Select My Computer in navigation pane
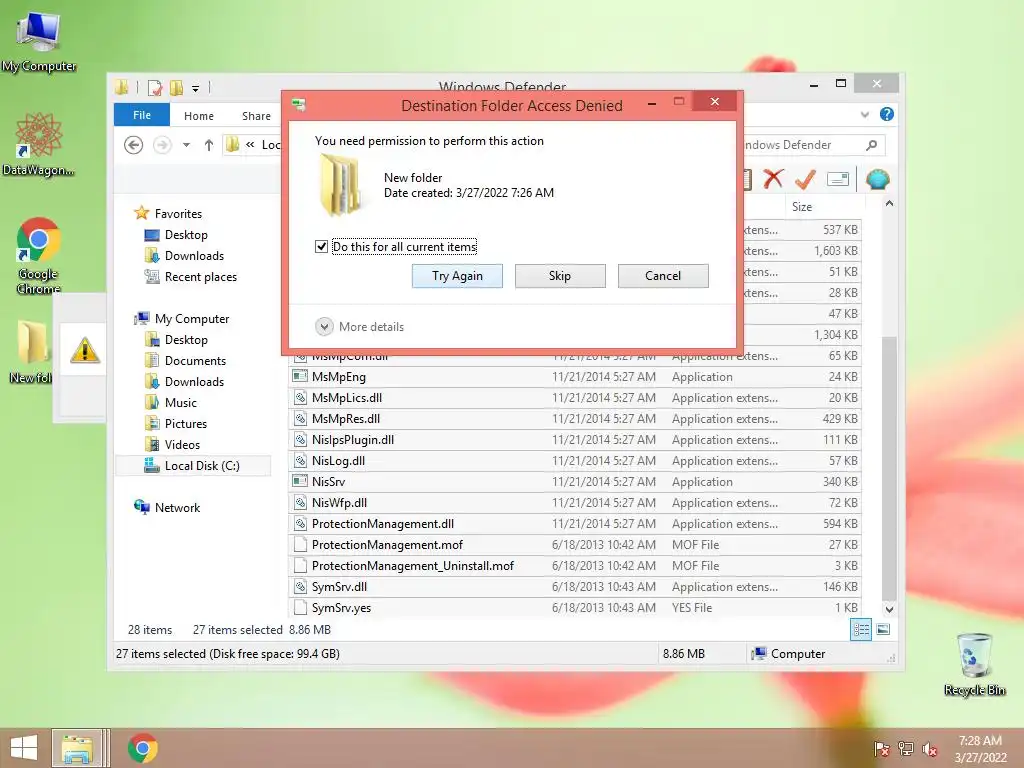 (x=191, y=319)
